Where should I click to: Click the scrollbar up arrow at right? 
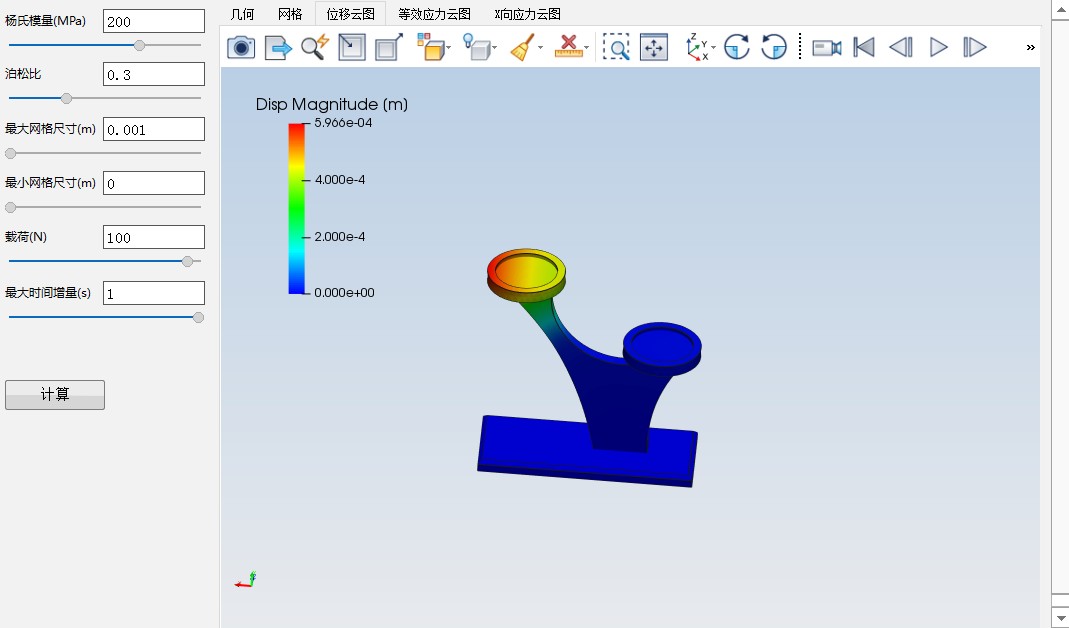click(x=1060, y=10)
